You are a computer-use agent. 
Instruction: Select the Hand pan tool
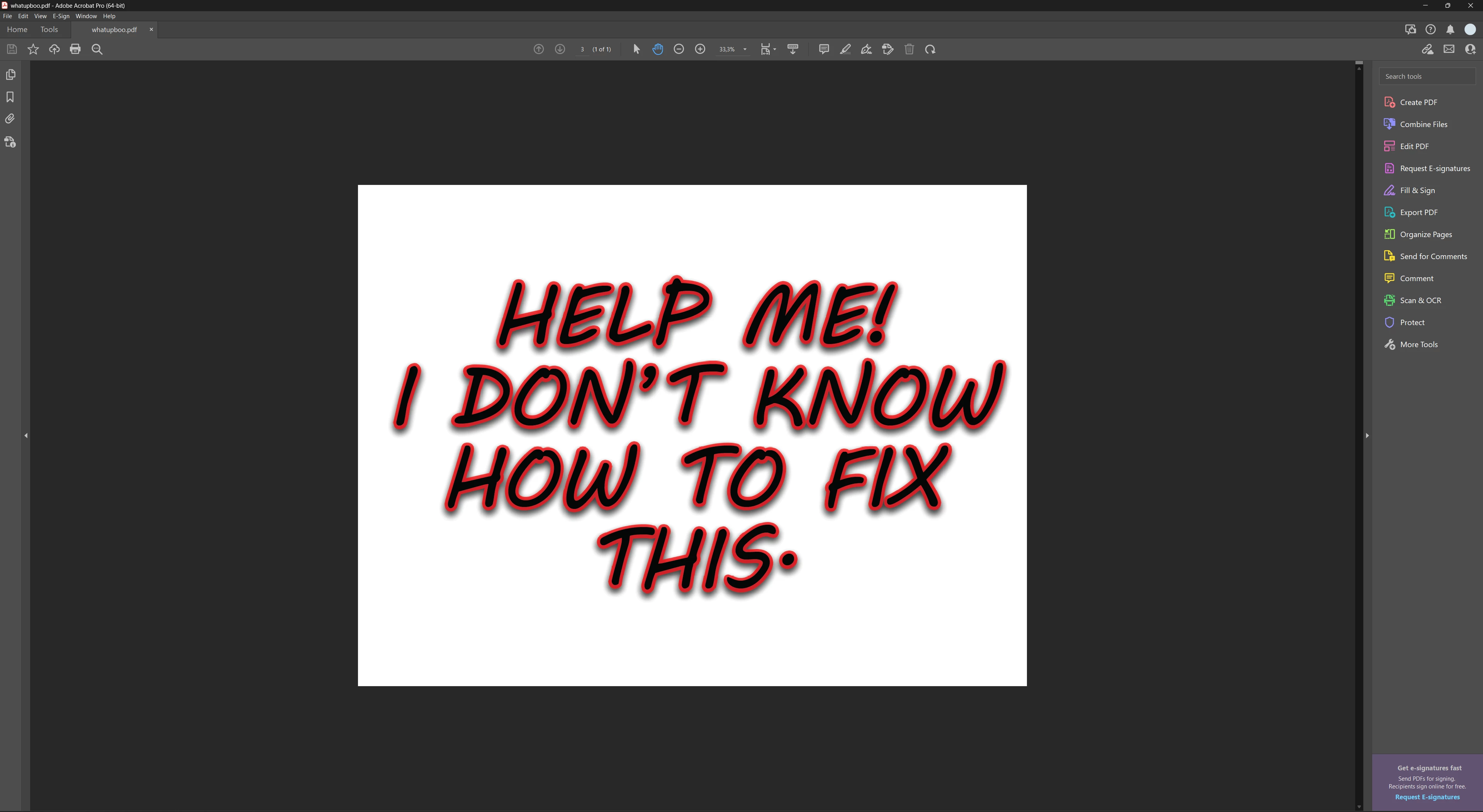point(657,49)
